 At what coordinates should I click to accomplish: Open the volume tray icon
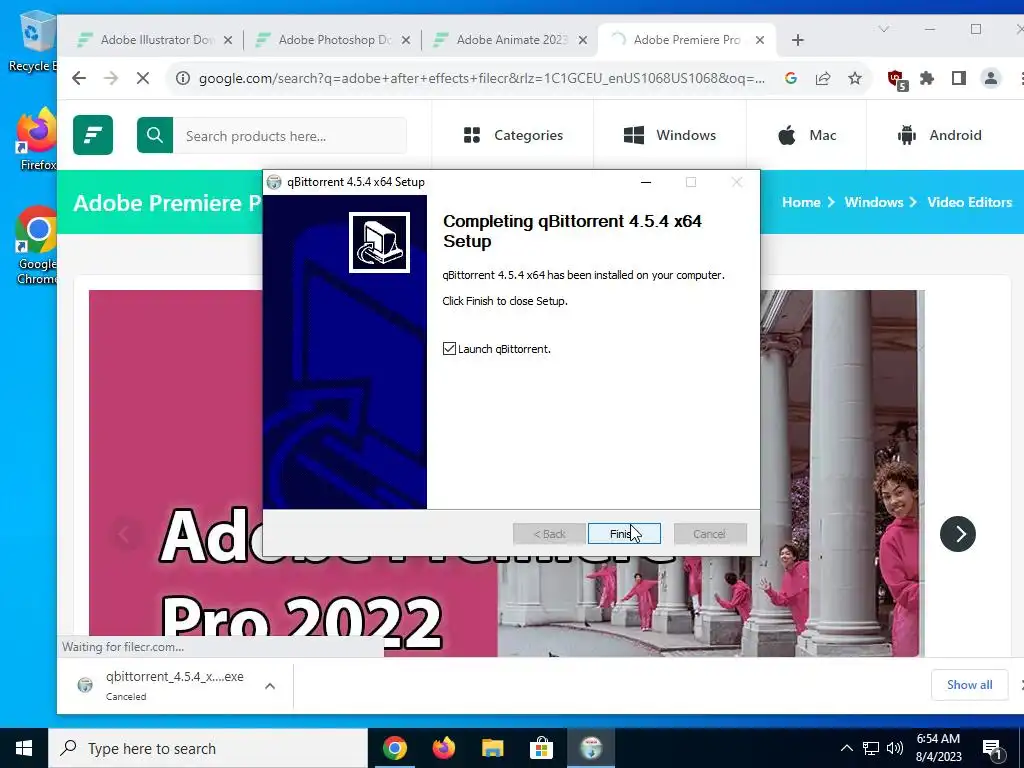pyautogui.click(x=895, y=748)
